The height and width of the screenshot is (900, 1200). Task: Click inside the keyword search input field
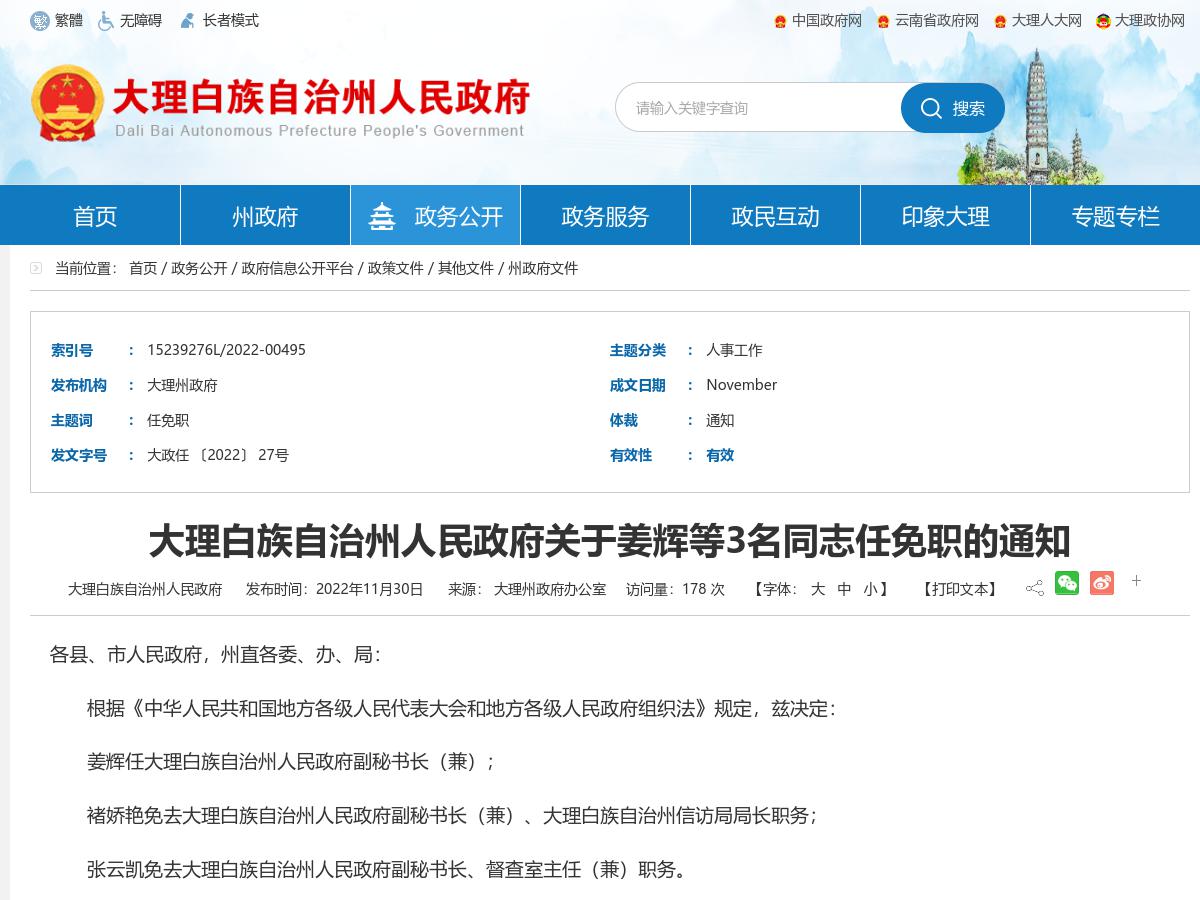(760, 108)
